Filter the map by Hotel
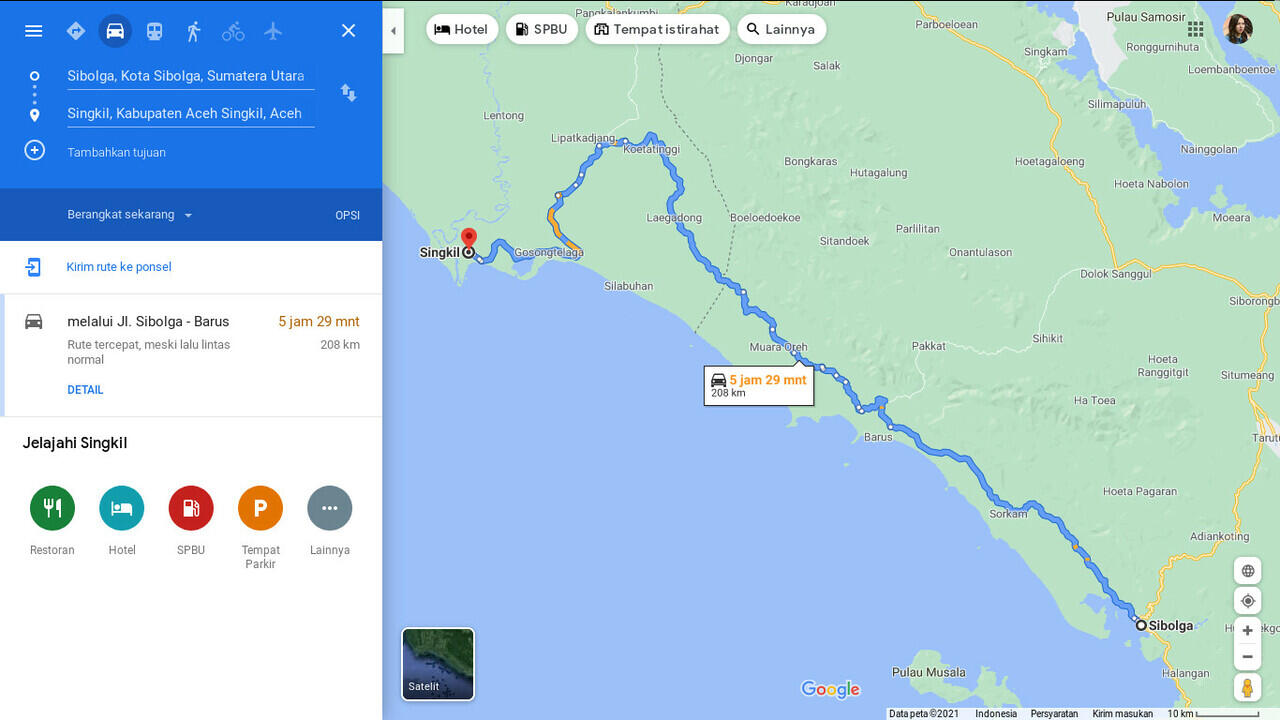 (461, 29)
